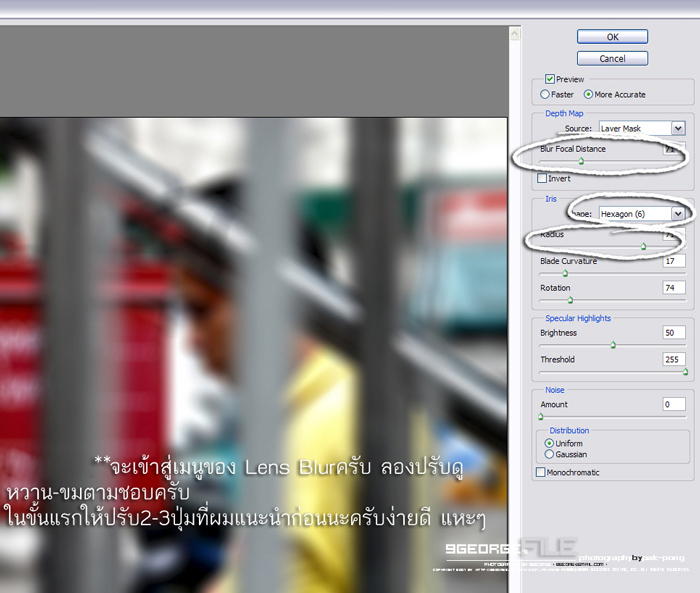Click the Blade Curvature slider handle
700x593 pixels.
pyautogui.click(x=565, y=273)
